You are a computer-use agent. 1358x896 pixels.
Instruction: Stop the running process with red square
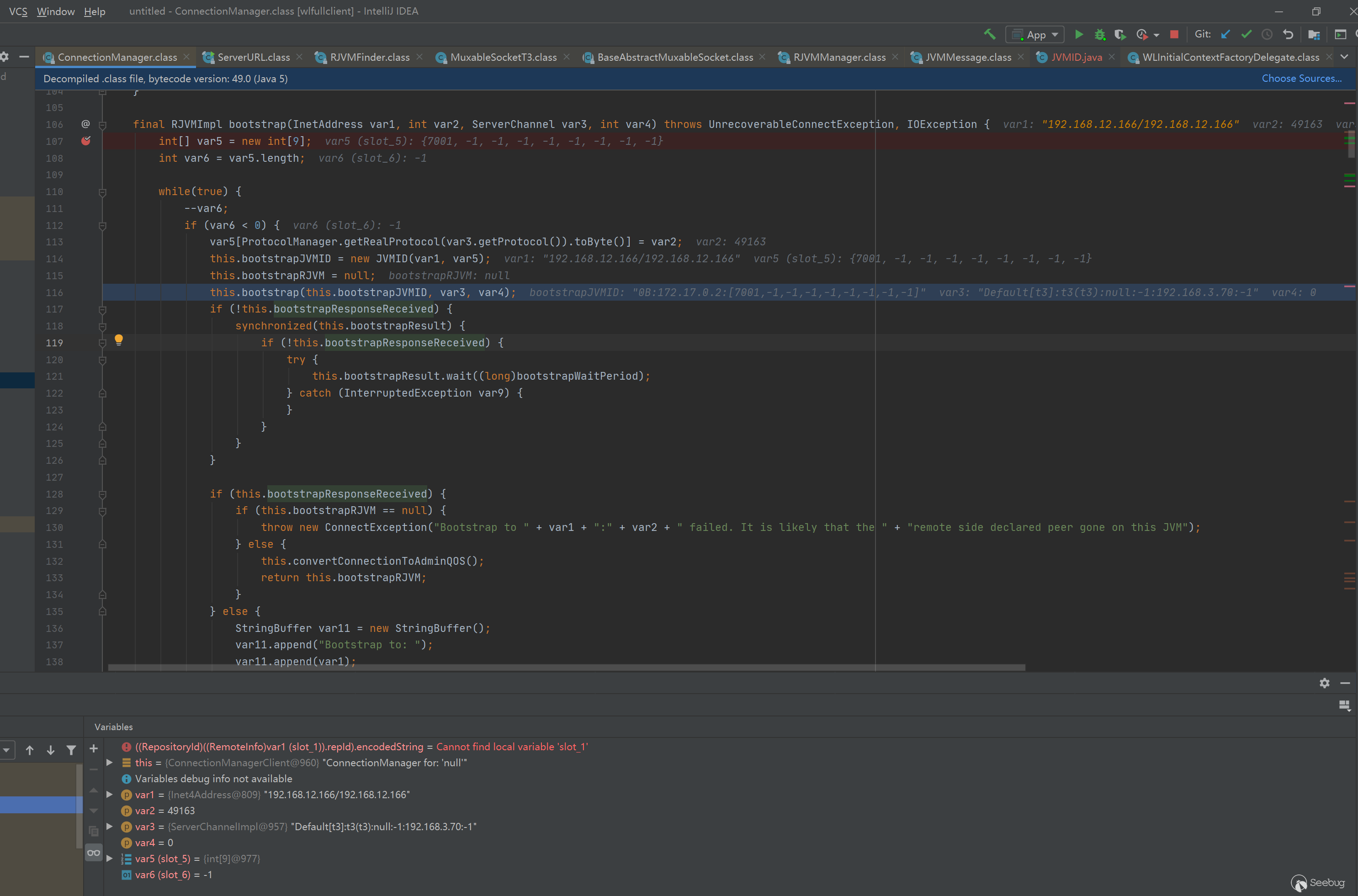pos(1174,34)
